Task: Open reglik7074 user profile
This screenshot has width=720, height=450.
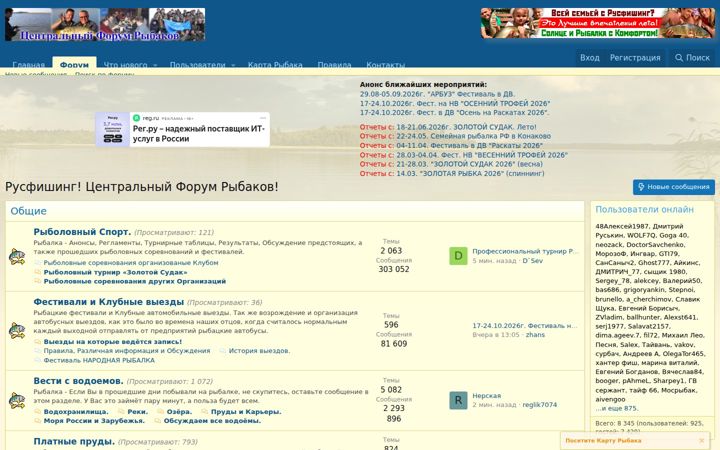Action: click(x=540, y=405)
